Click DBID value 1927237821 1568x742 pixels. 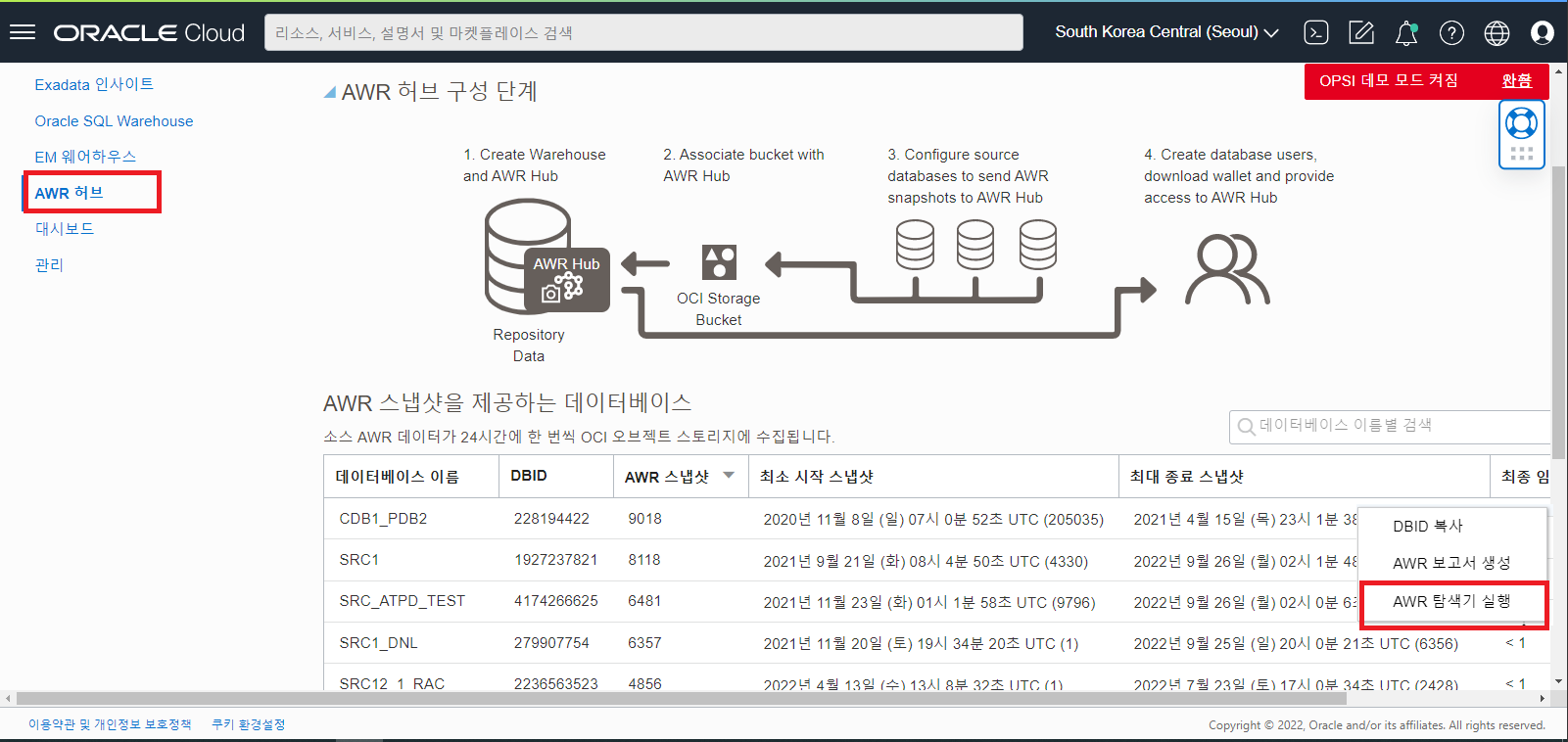click(x=555, y=560)
